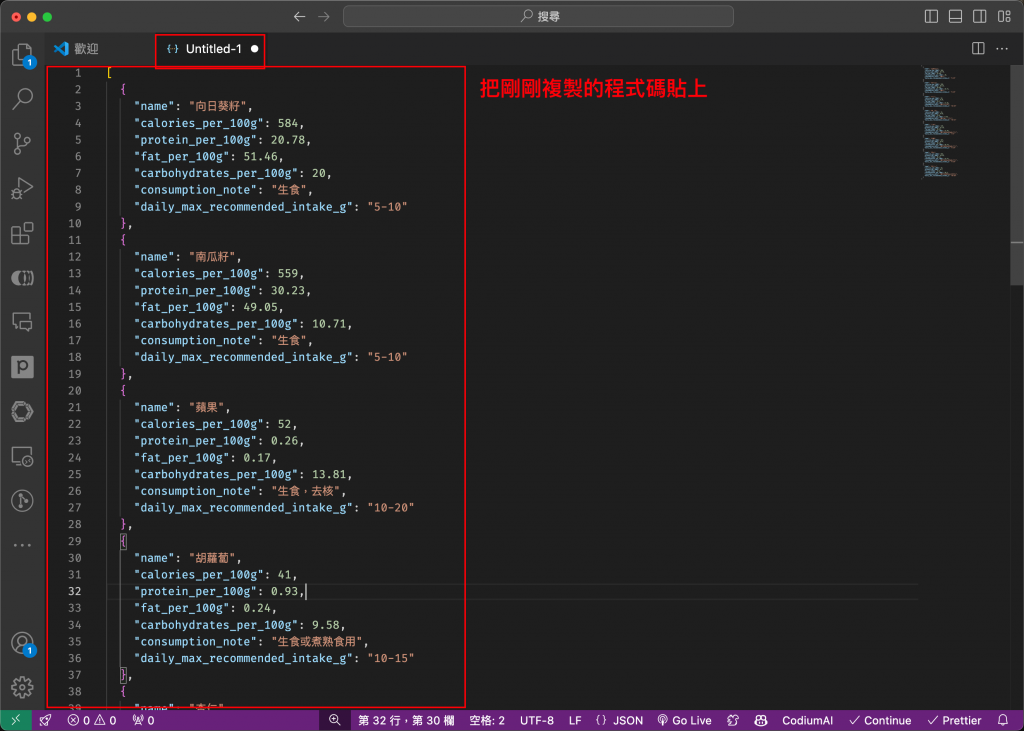Click the "carbohydrates_per_100g": 13.81 line
This screenshot has height=731, width=1024.
pos(244,474)
